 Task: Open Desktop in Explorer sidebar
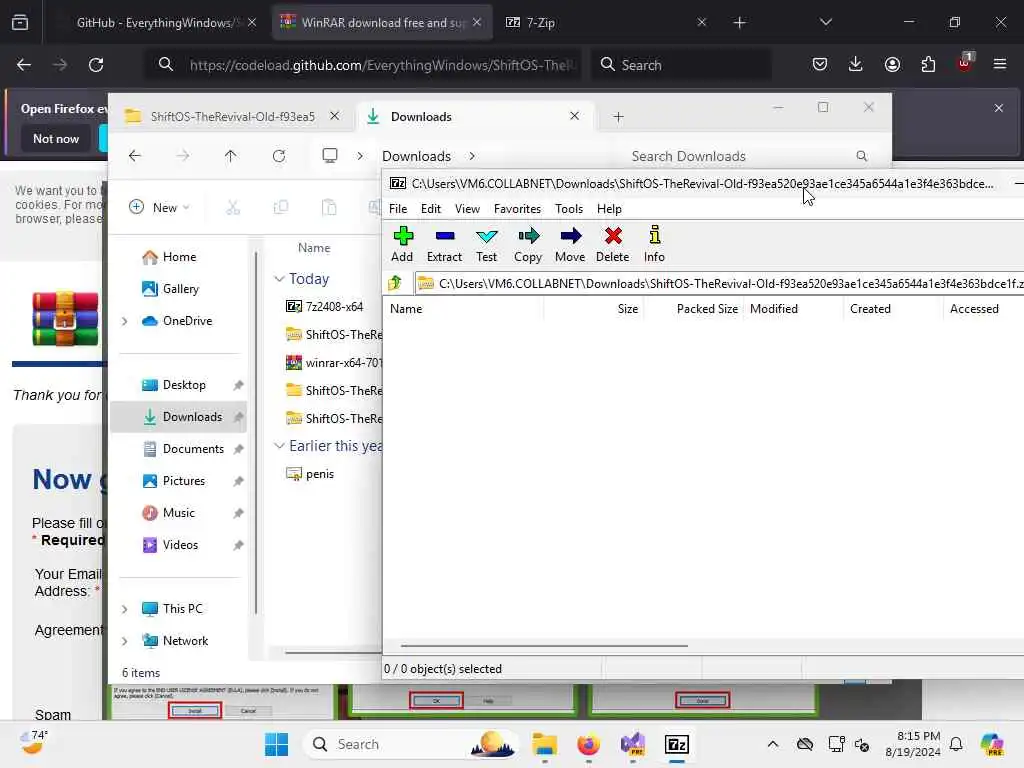click(184, 385)
